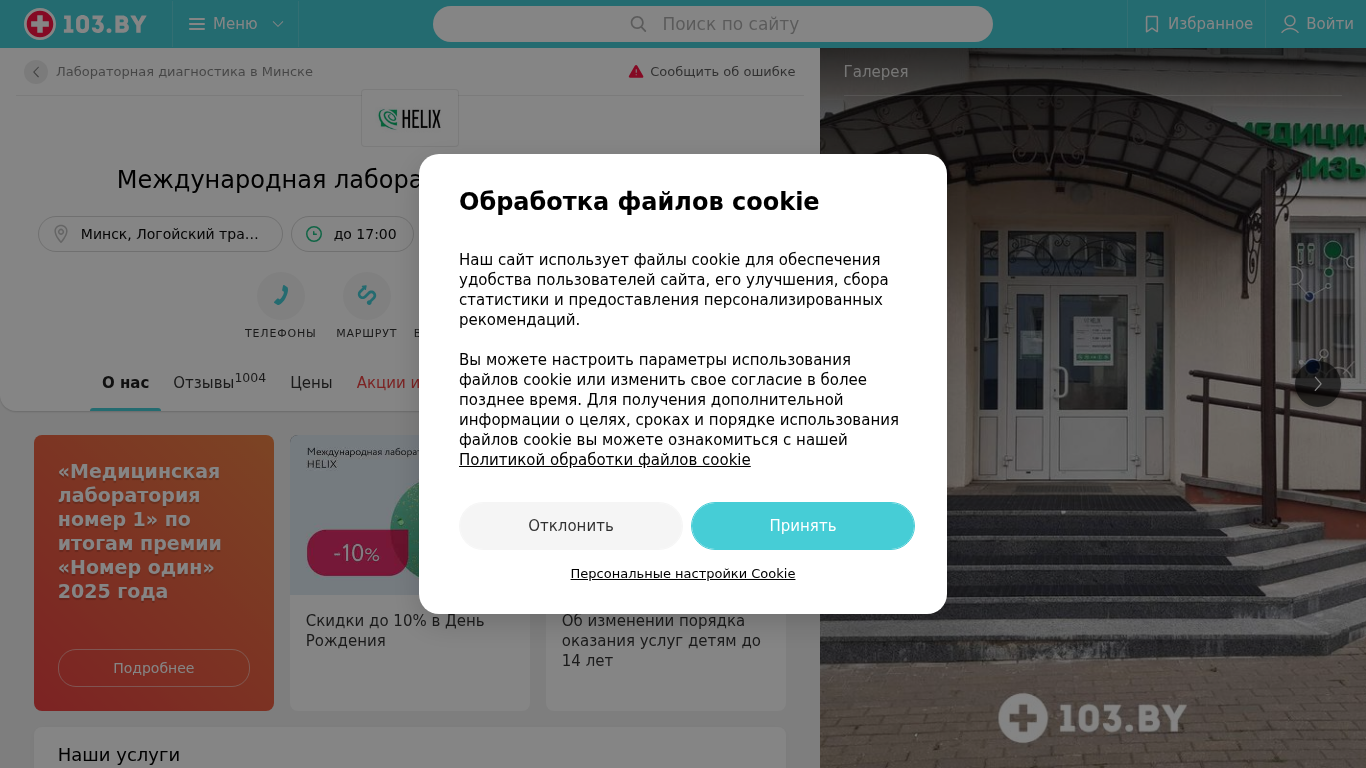This screenshot has height=768, width=1366.
Task: Open Политикой обработки файлов cookie link
Action: tap(605, 460)
